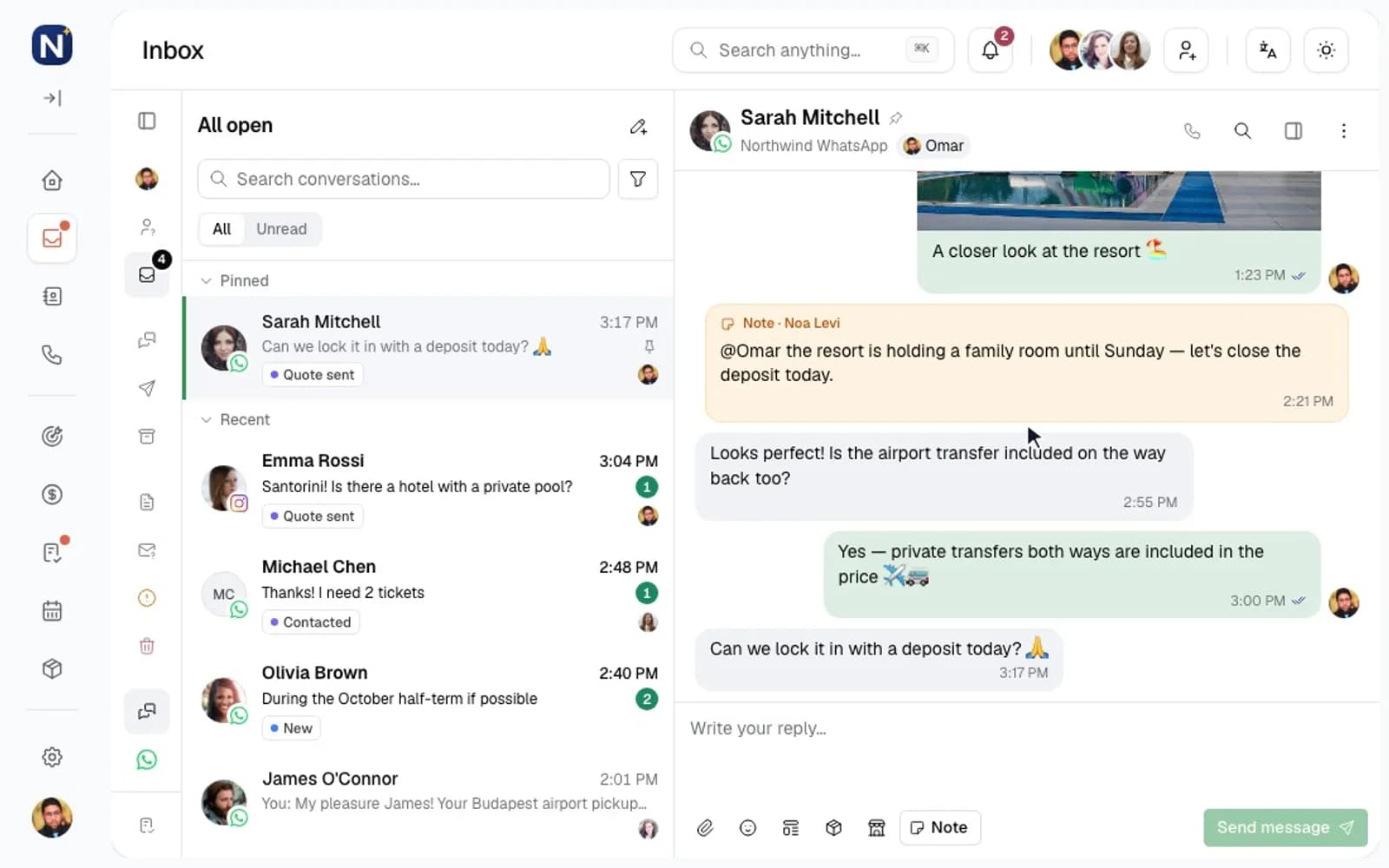
Task: Open the chat more options menu
Action: coord(1343,131)
